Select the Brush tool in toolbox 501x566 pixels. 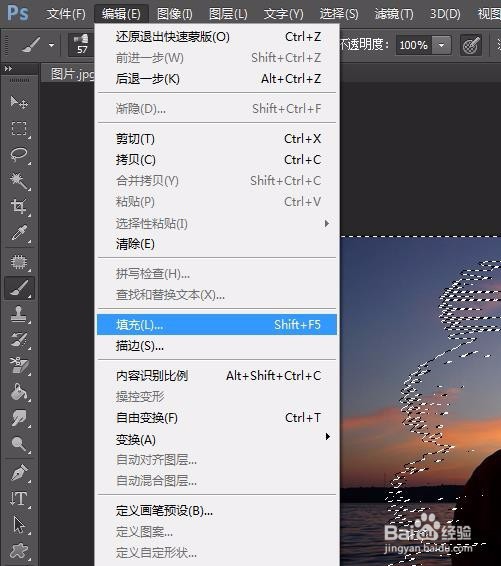[x=19, y=288]
